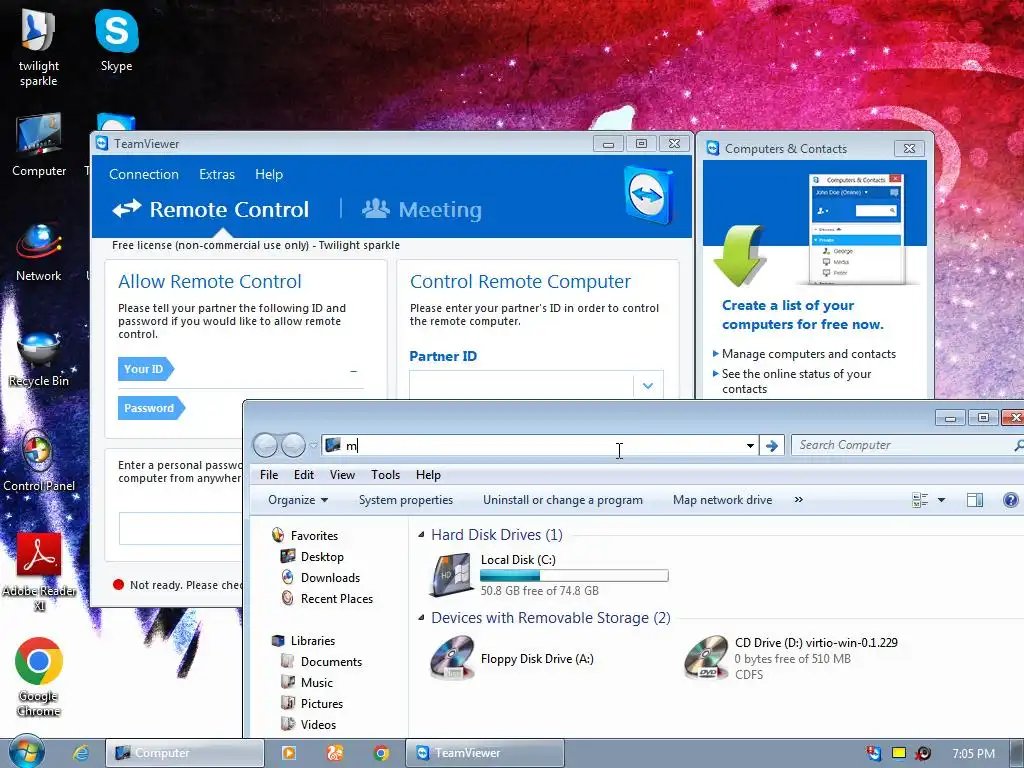Switch to the Remote Control tab
Viewport: 1024px width, 768px height.
[210, 210]
